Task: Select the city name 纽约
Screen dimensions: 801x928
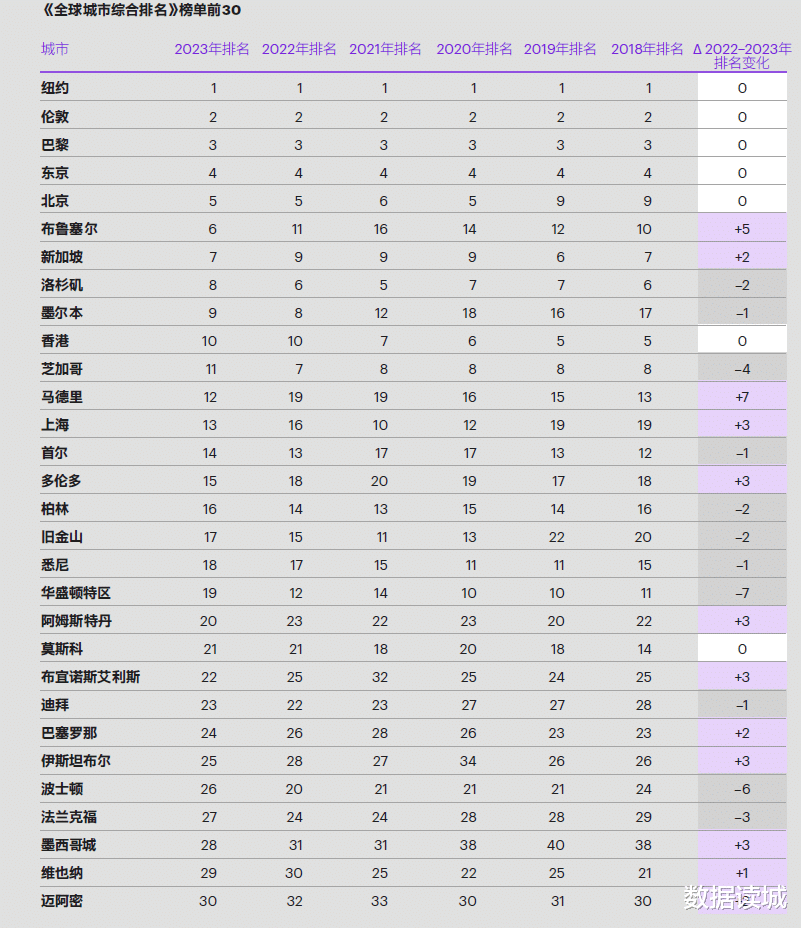Action: [55, 88]
